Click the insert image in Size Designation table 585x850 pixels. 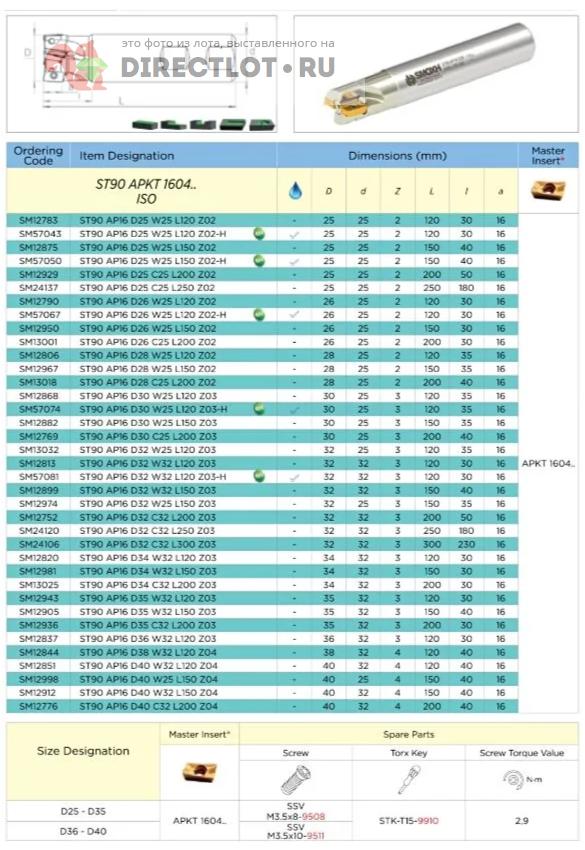pyautogui.click(x=200, y=772)
